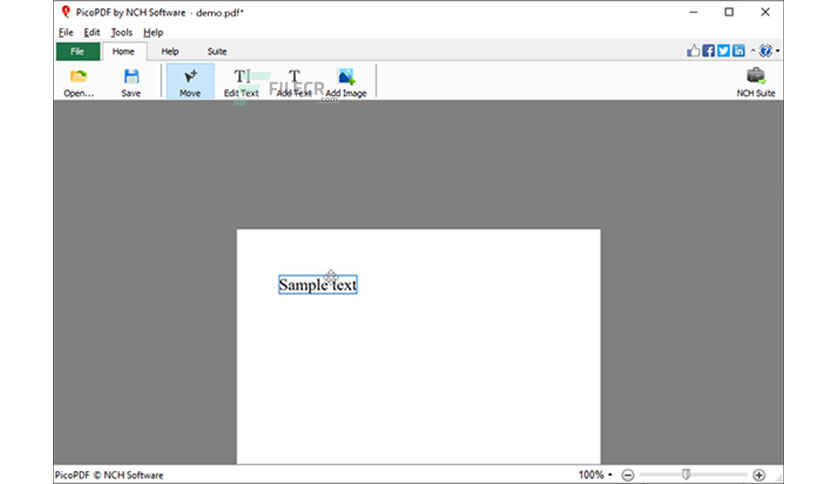Save the document using the Save icon
The image size is (836, 484).
(x=131, y=81)
